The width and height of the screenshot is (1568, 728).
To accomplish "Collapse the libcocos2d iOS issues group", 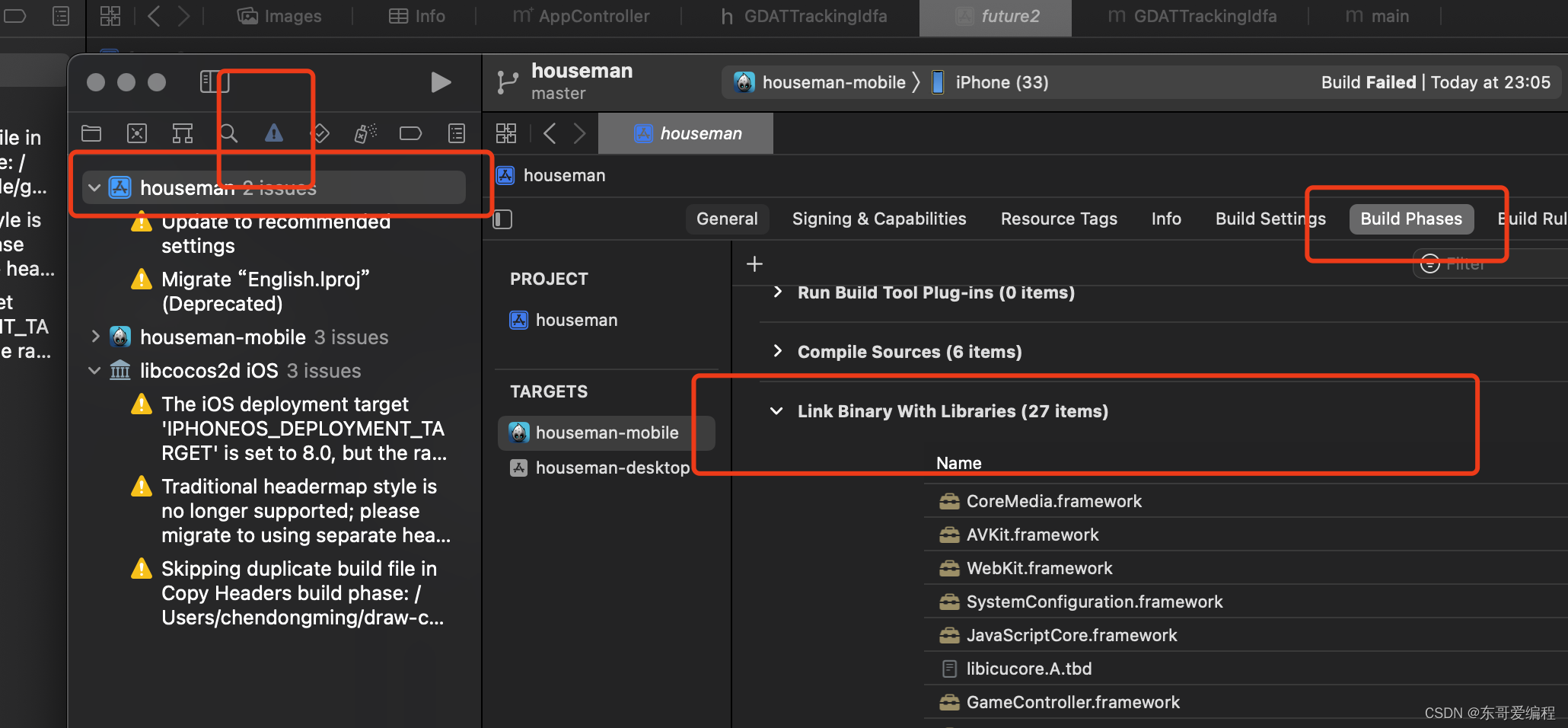I will click(94, 371).
